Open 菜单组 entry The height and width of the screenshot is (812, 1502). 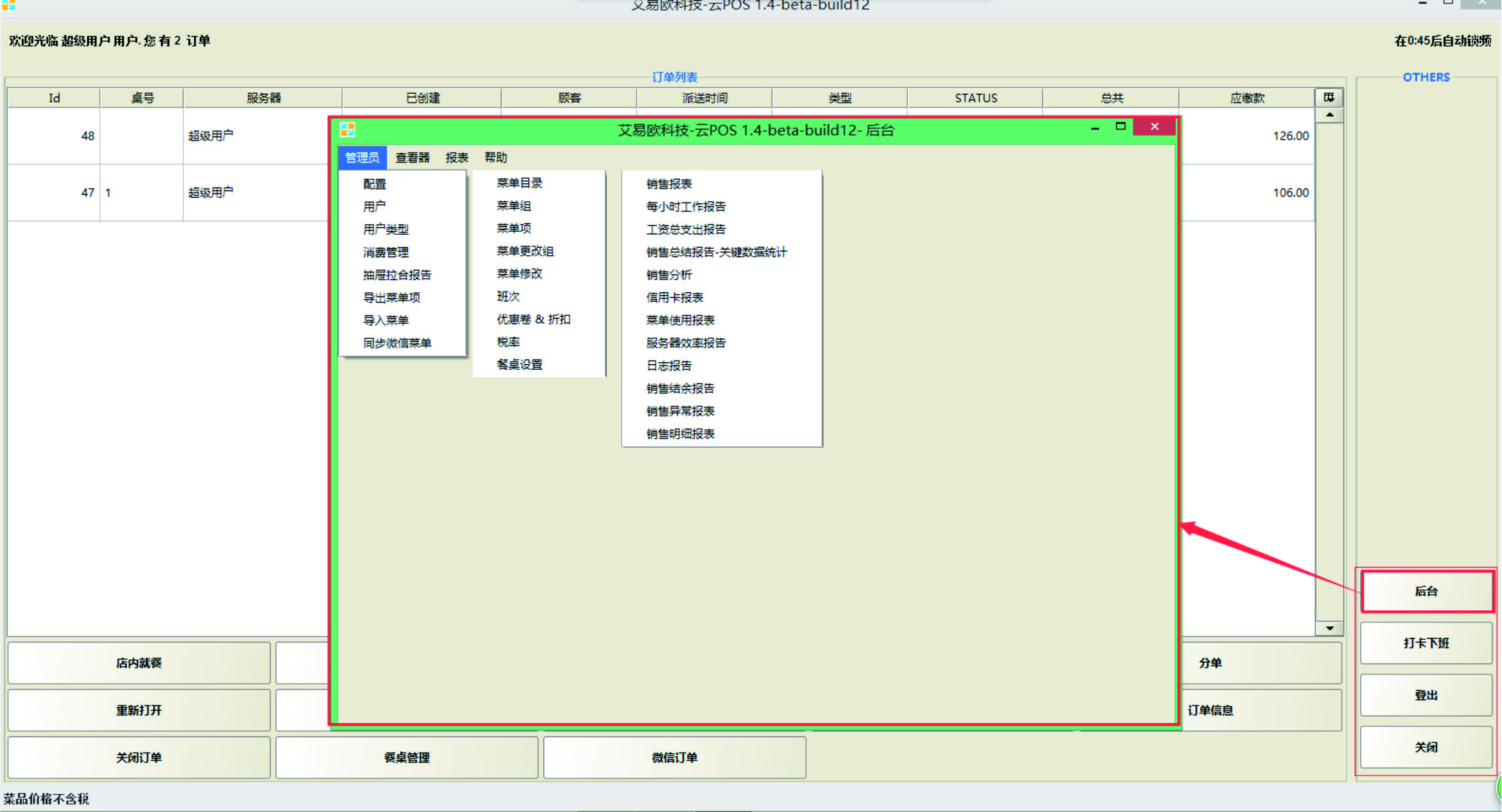[514, 206]
